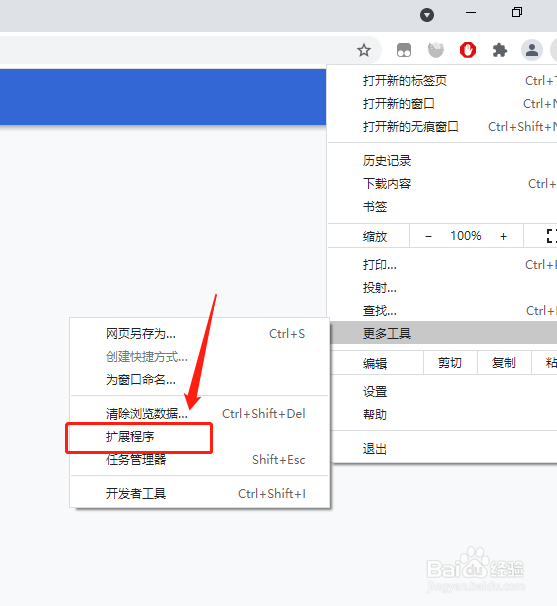Open 书签 submenu
Viewport: 557px width, 606px height.
443,207
